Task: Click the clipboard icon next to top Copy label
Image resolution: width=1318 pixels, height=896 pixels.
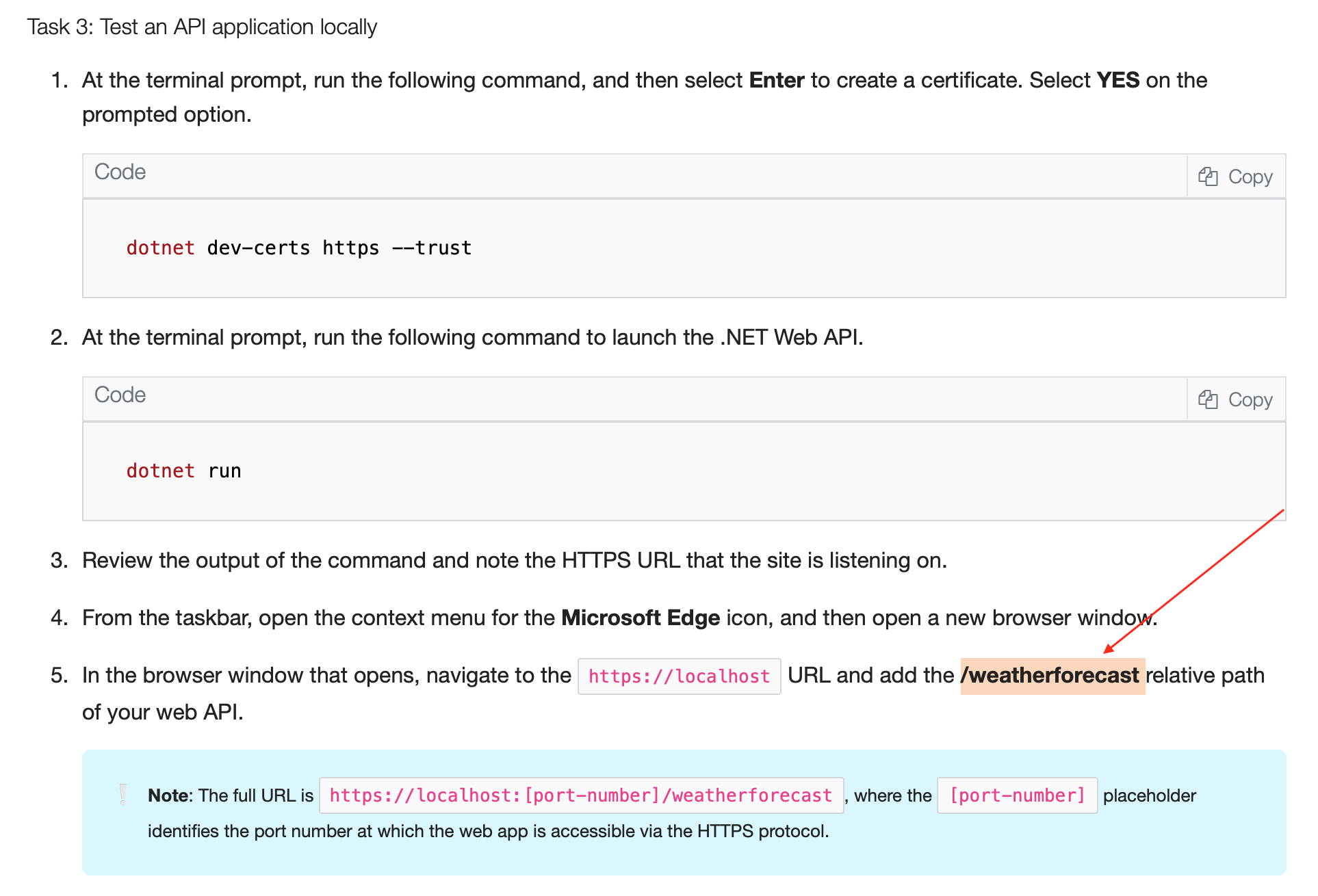Action: click(x=1210, y=176)
